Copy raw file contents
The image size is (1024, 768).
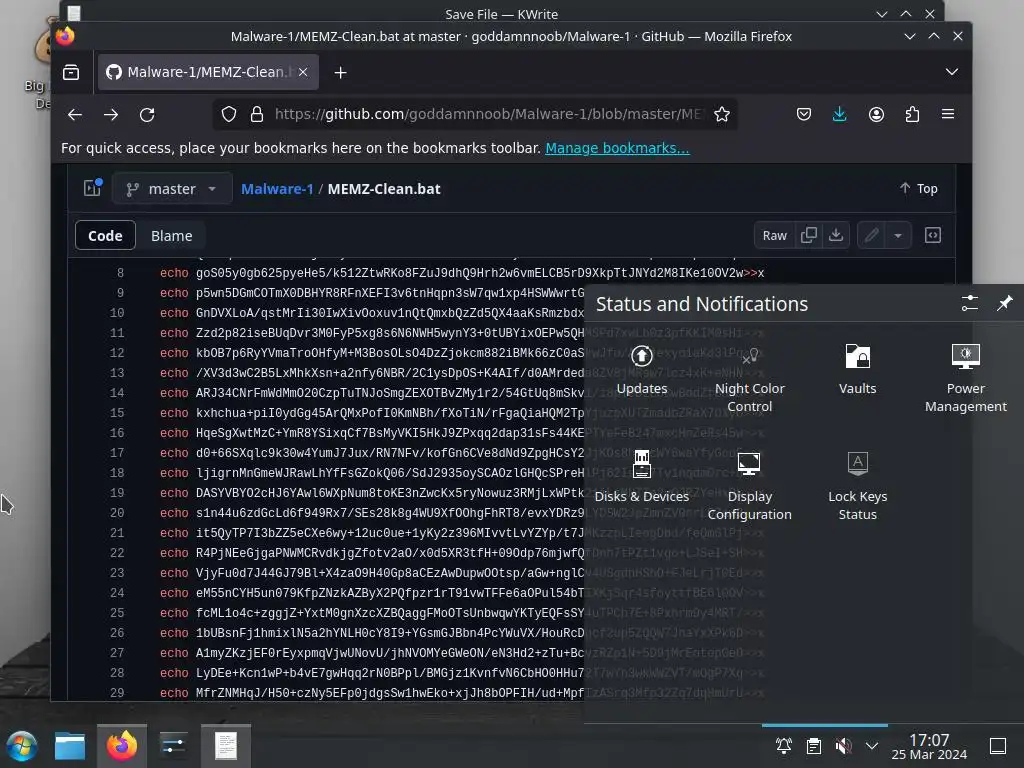[x=808, y=235]
